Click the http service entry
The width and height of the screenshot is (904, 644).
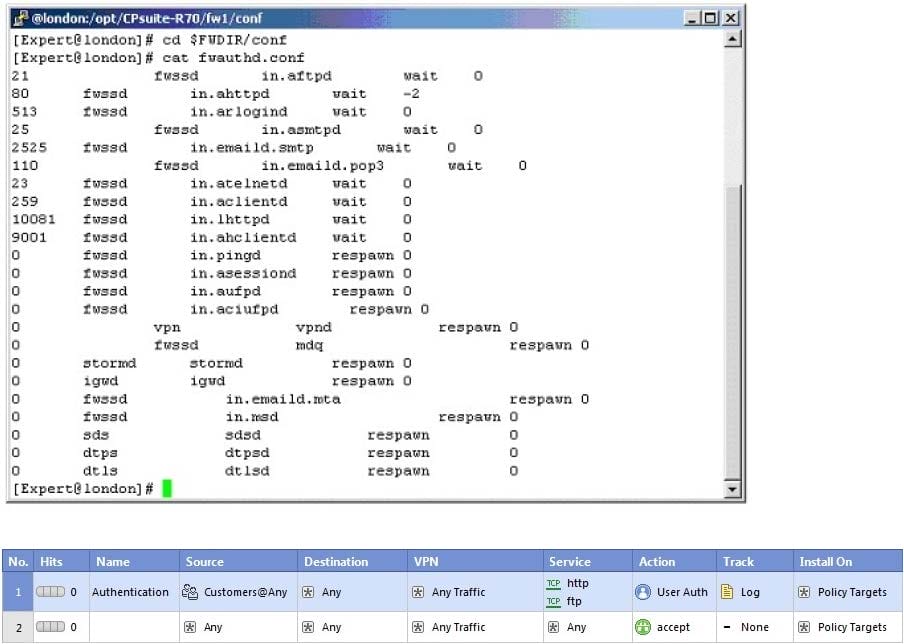click(578, 583)
